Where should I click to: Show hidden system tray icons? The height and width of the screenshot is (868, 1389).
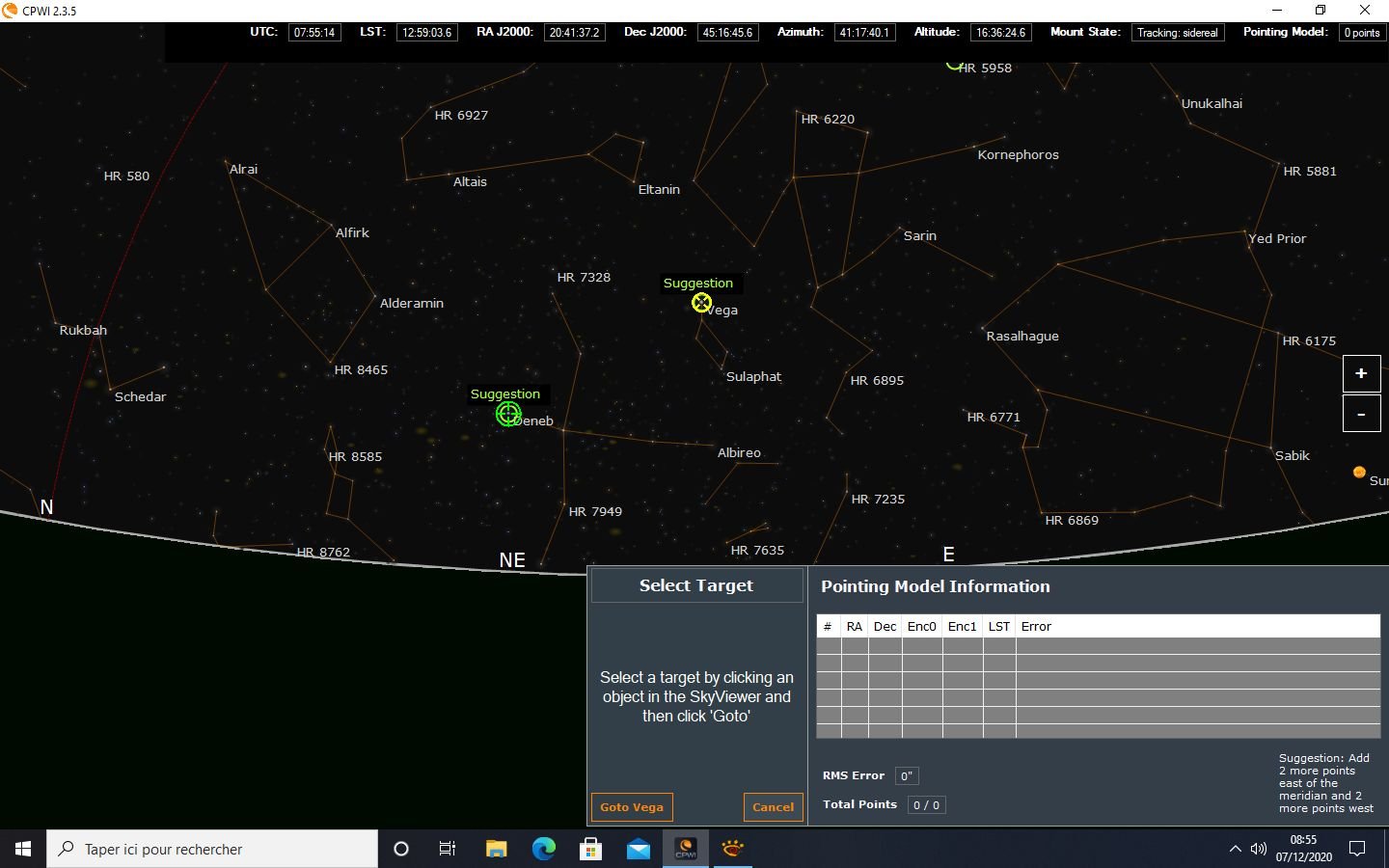tap(1235, 849)
